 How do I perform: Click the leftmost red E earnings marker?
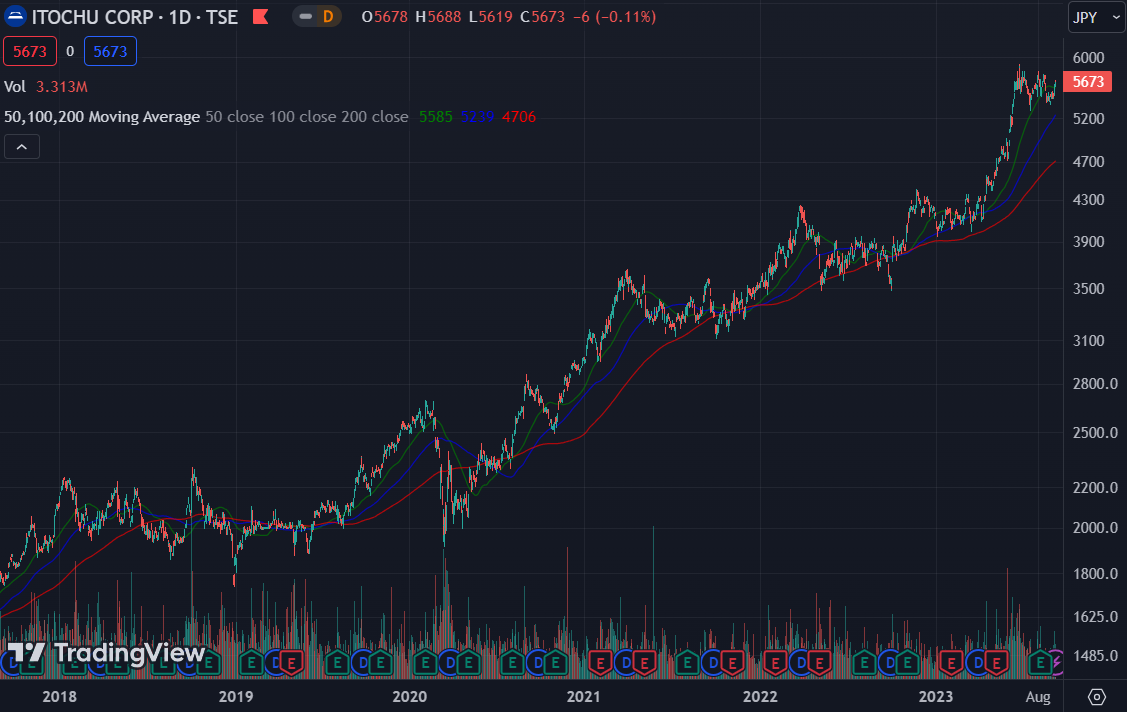(x=292, y=661)
